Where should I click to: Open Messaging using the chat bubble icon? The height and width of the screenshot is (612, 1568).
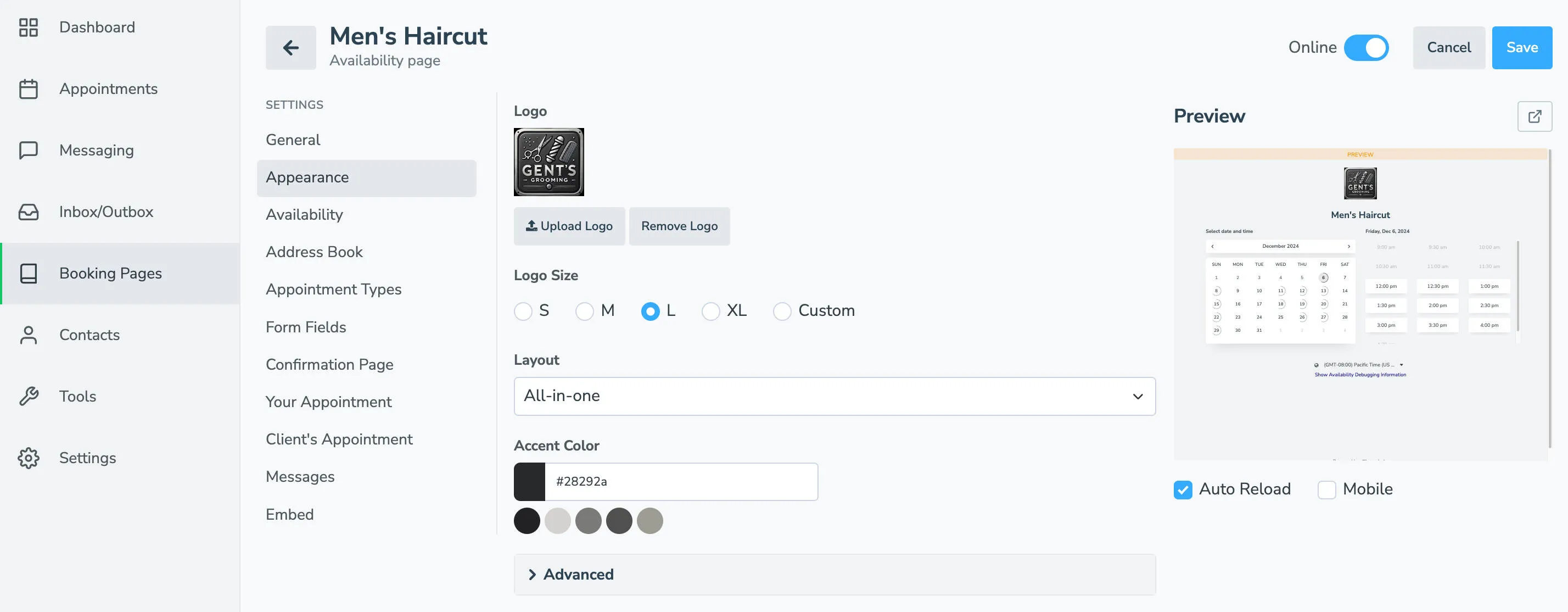[x=28, y=151]
